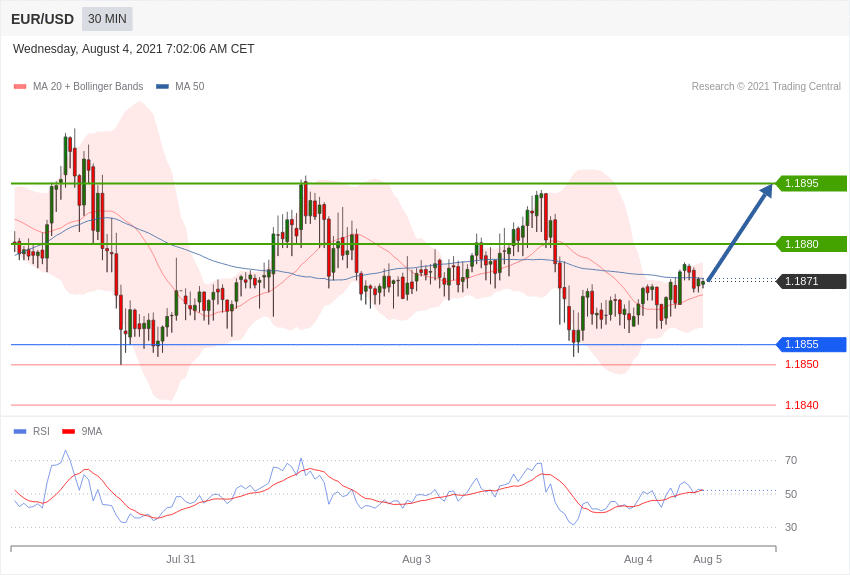The image size is (850, 576).
Task: Click the blue 1.1855 pivot label
Action: (812, 344)
